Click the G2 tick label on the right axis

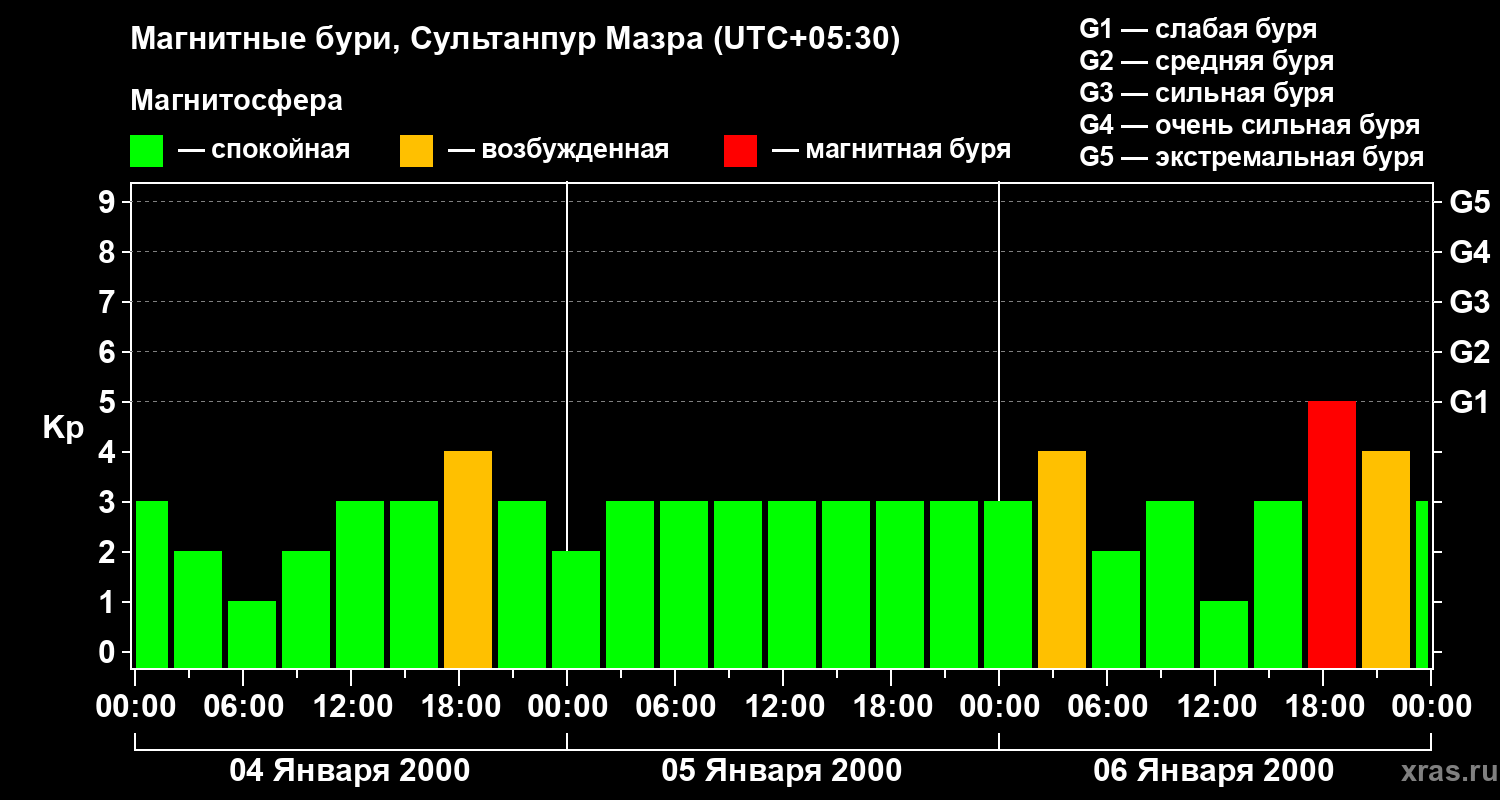(1470, 352)
